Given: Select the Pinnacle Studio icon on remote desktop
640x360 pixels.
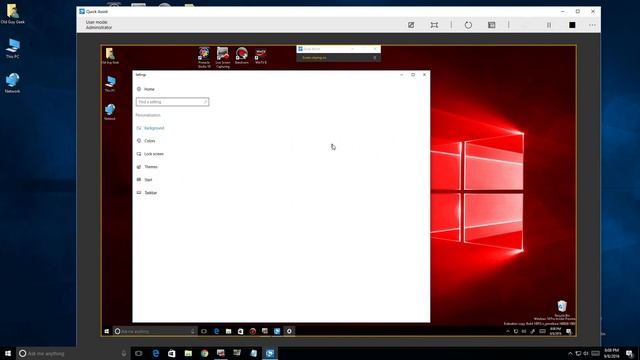Looking at the screenshot, I should click(x=204, y=58).
